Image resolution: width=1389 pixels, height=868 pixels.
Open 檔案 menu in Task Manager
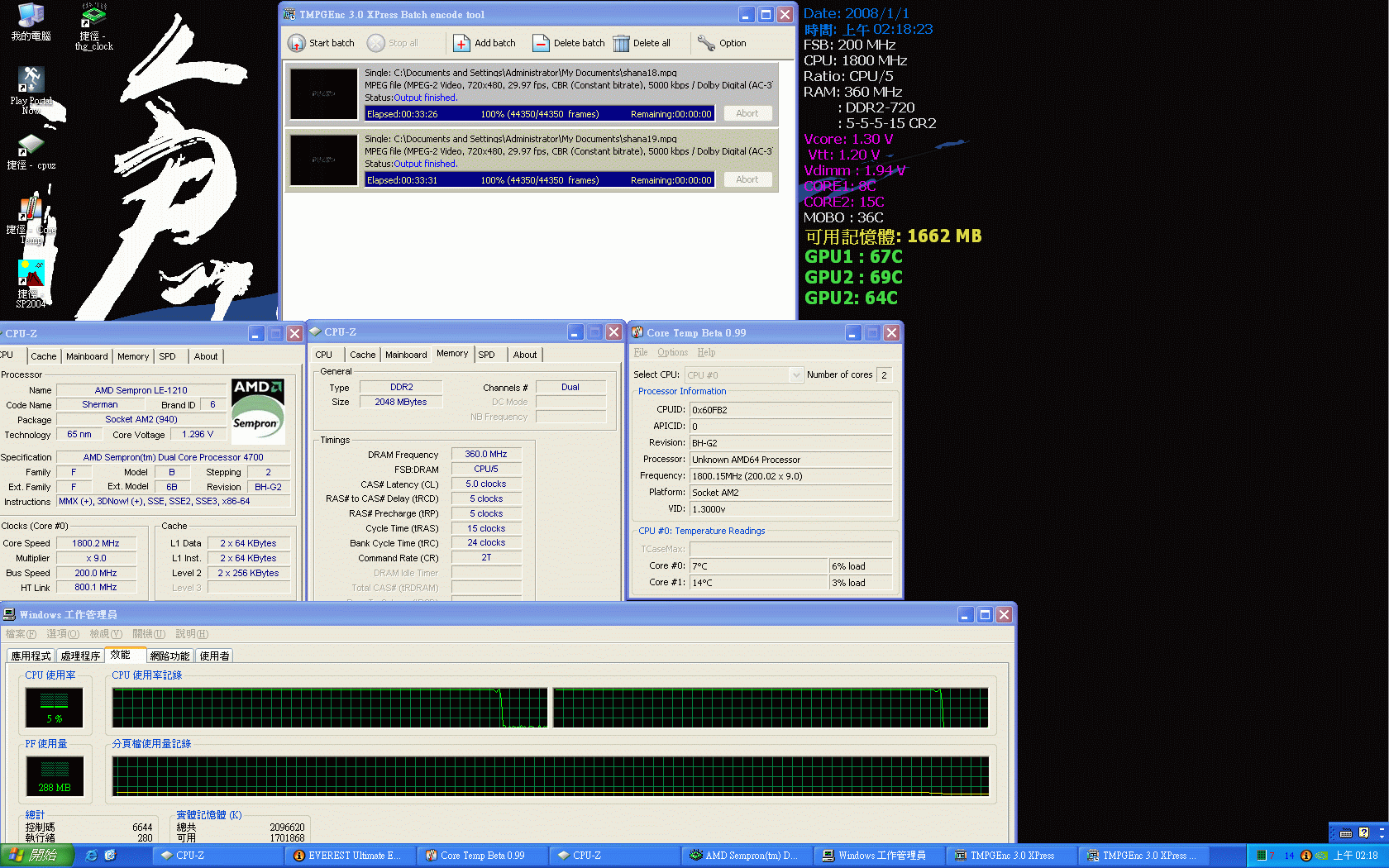21,634
